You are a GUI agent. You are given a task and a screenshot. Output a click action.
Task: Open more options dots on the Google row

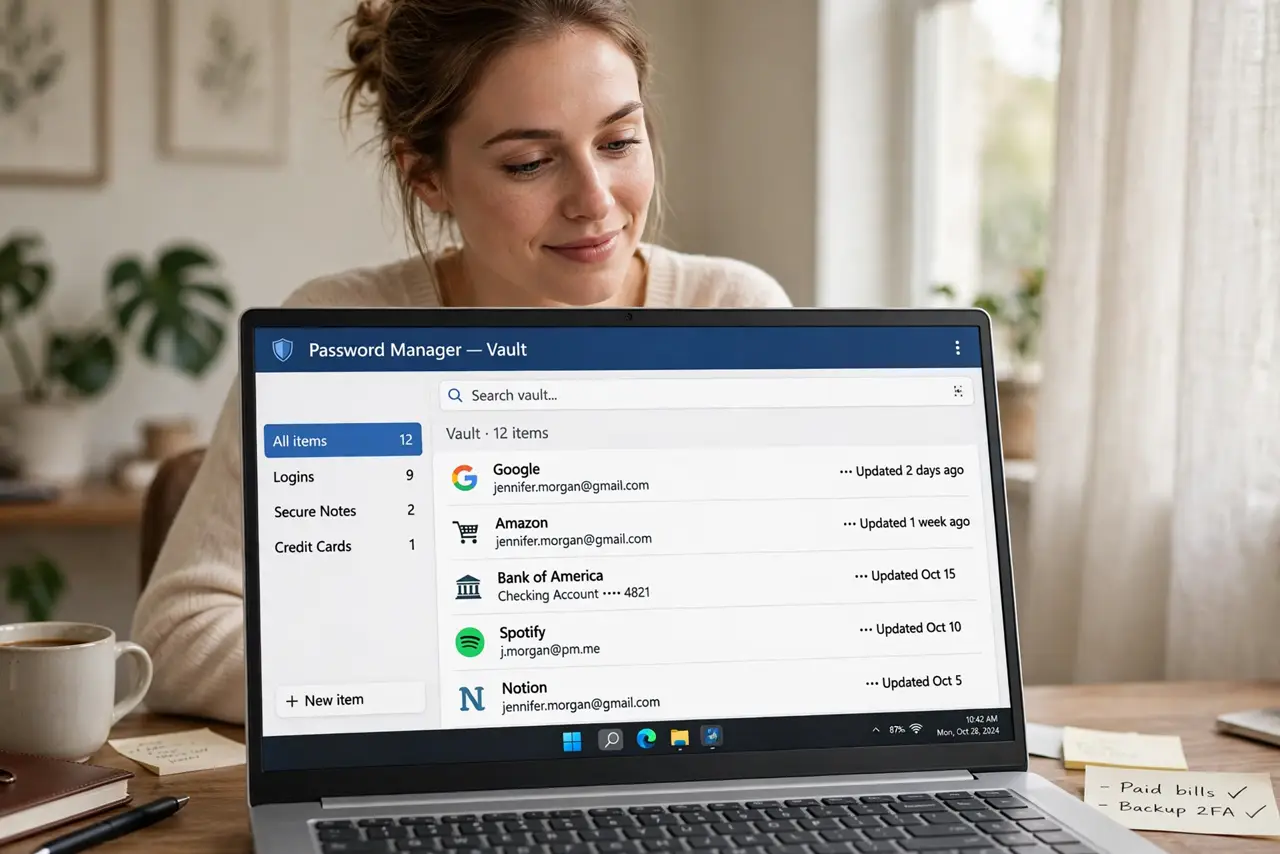coord(846,471)
